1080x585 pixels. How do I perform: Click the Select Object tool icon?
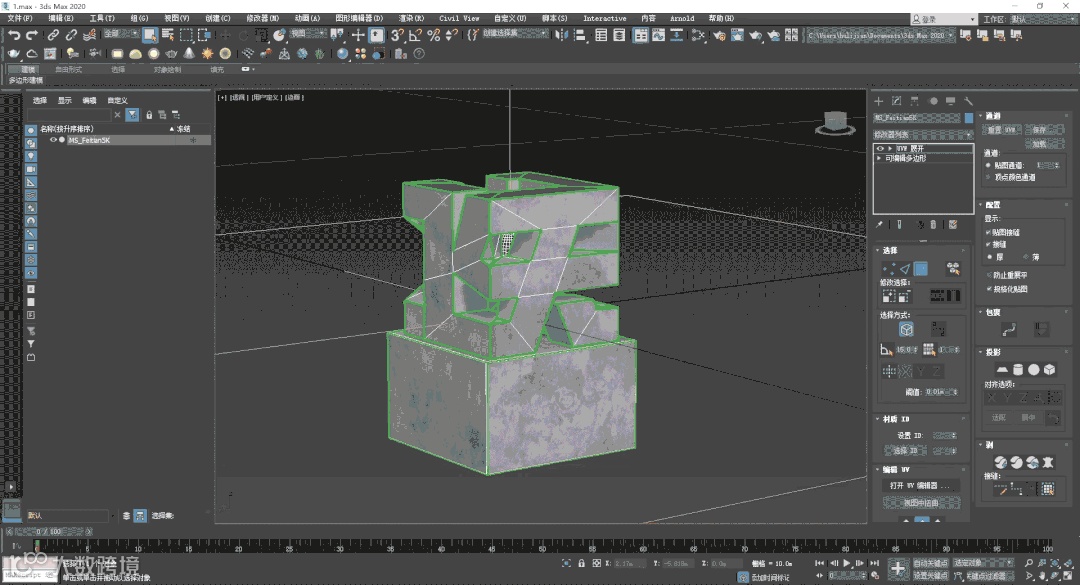click(150, 35)
